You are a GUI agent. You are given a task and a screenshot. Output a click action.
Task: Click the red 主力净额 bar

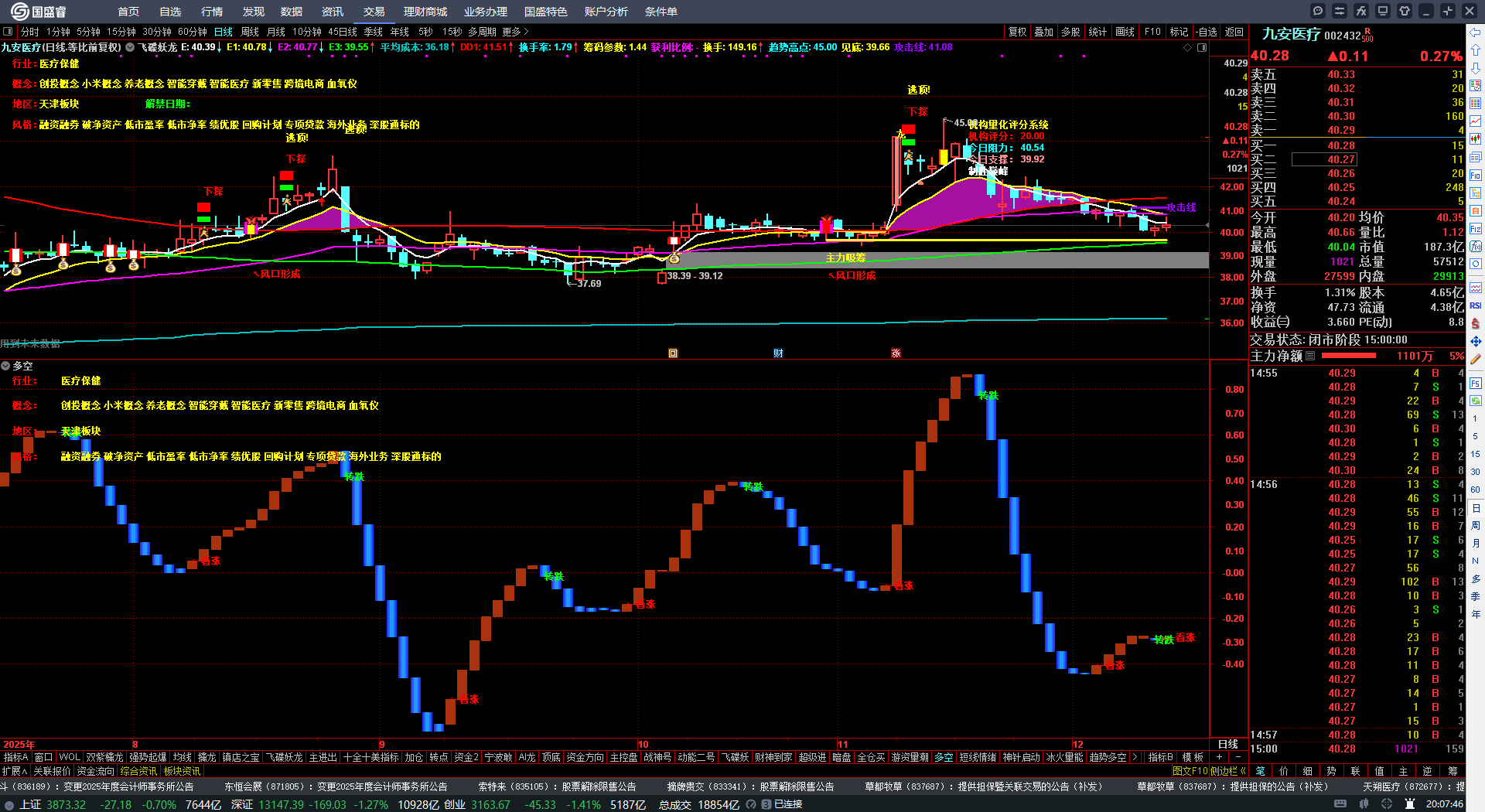[x=1348, y=356]
